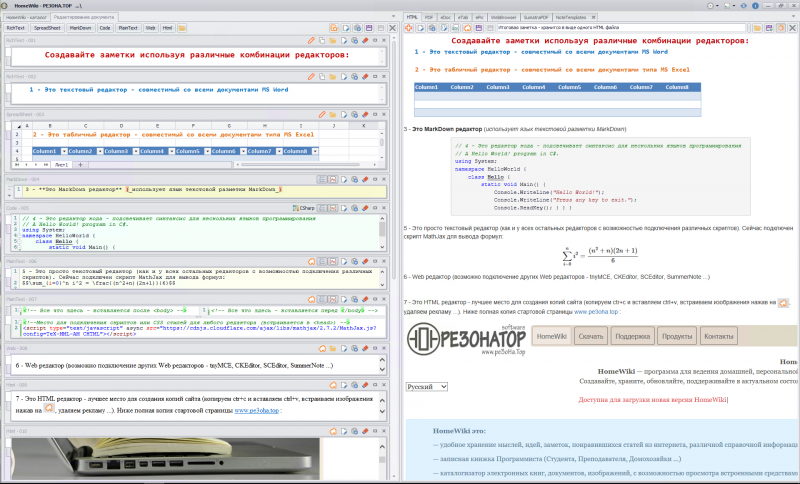The width and height of the screenshot is (800, 484).
Task: Click the Web add-editor button
Action: (x=151, y=28)
